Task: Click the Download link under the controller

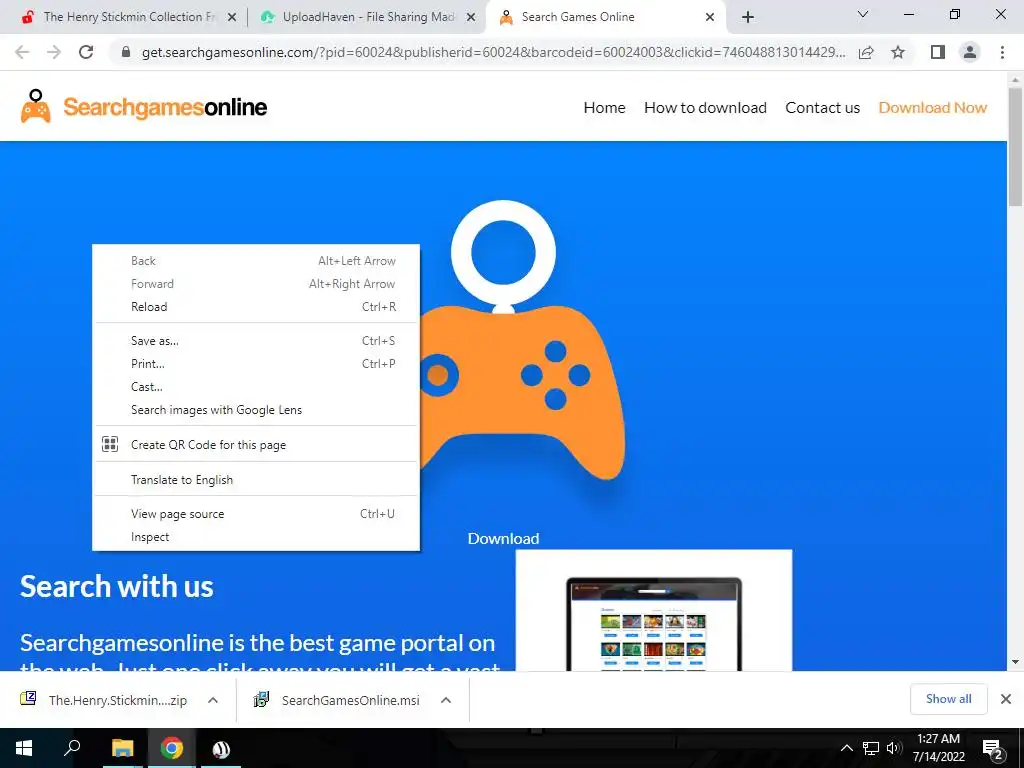Action: point(504,539)
